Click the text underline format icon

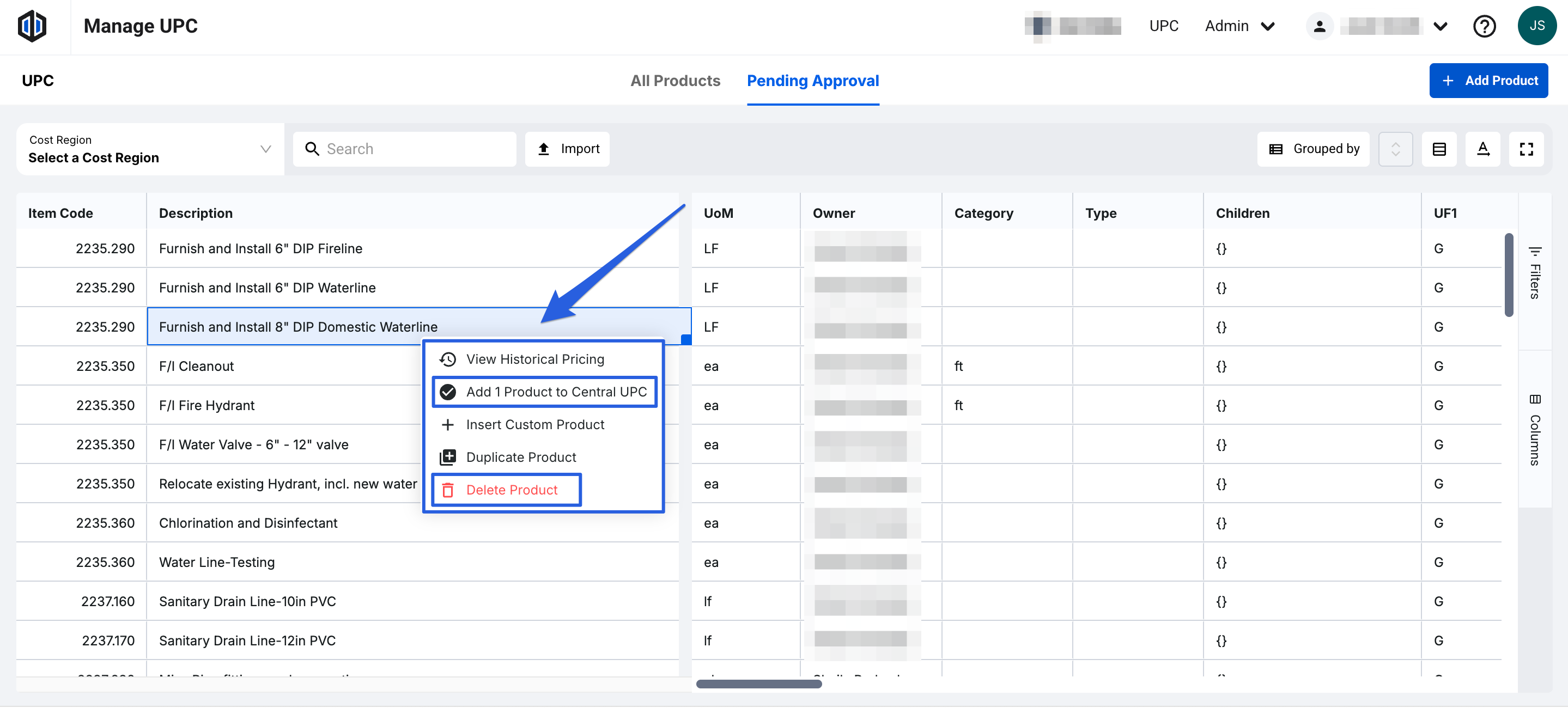pos(1483,149)
